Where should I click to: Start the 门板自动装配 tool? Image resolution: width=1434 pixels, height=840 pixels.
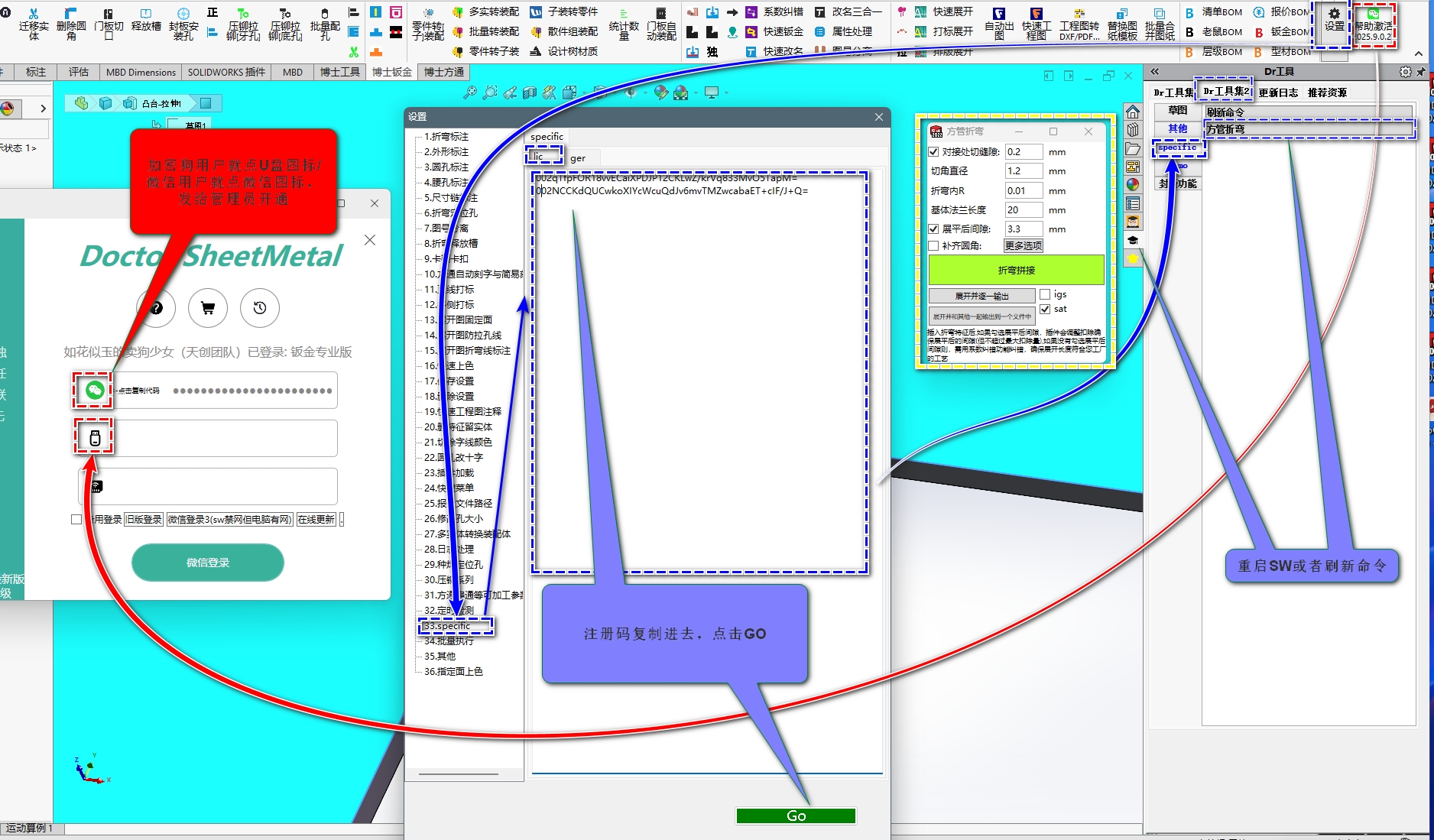click(661, 24)
